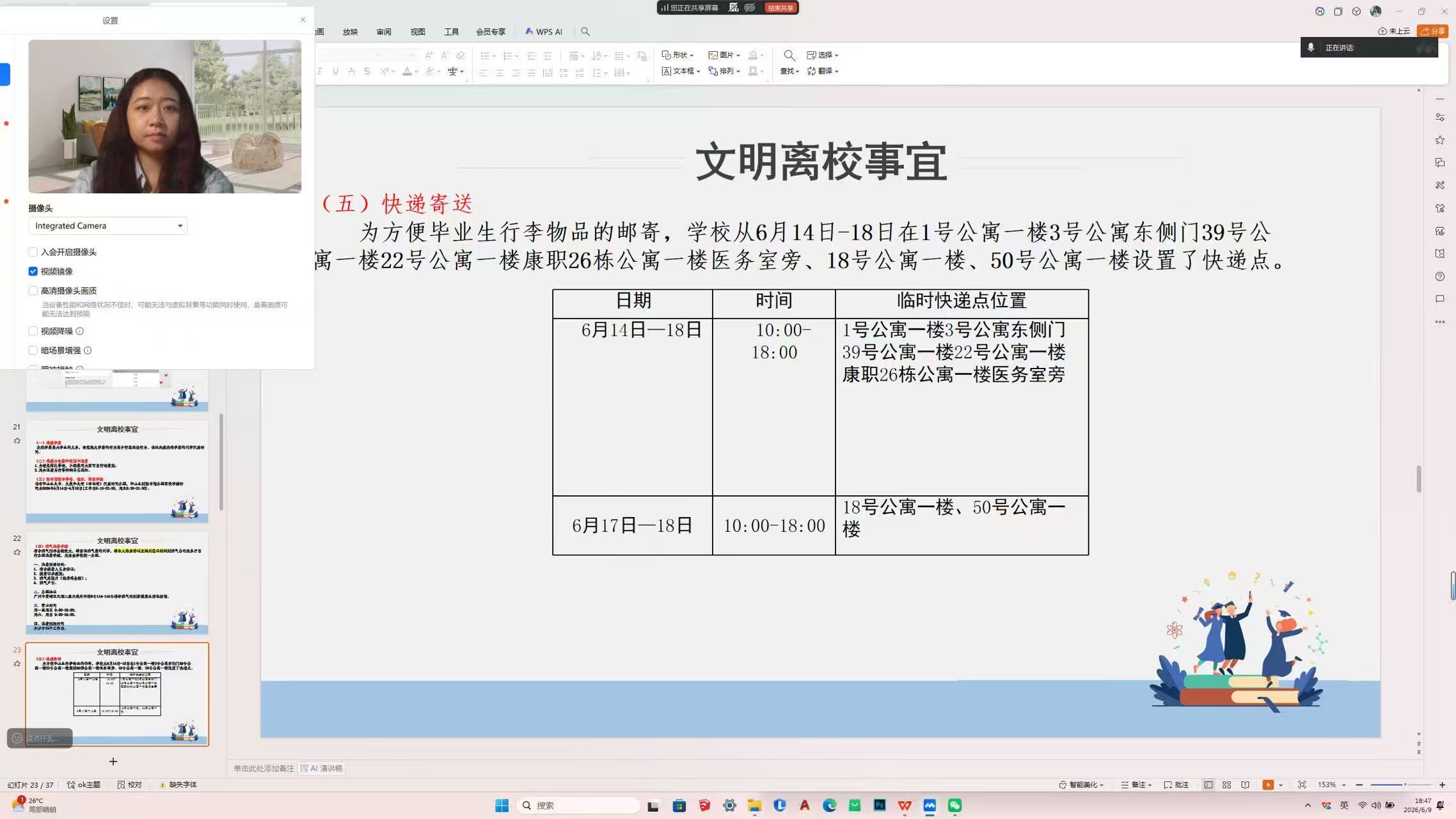
Task: Open the Picture (图片) dropdown
Action: (x=724, y=55)
